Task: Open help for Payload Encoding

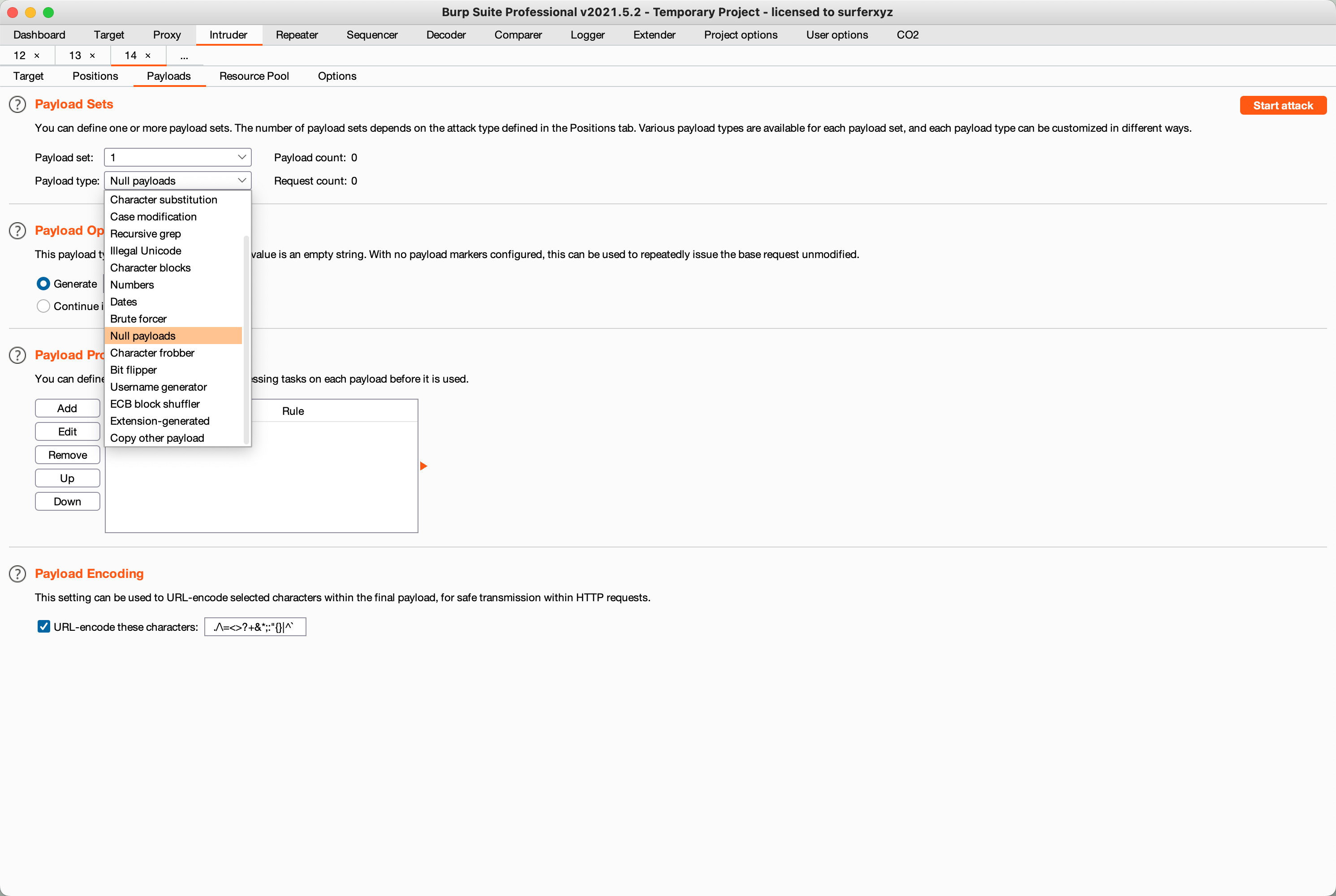Action: tap(18, 574)
